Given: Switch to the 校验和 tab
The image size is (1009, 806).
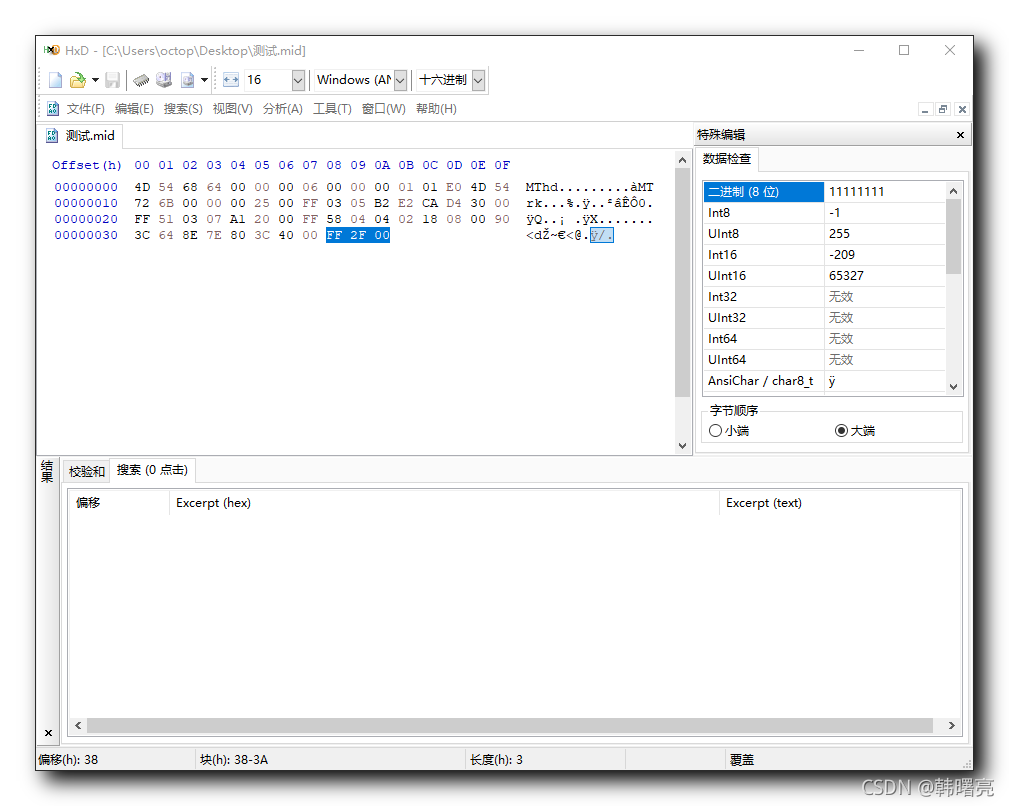Looking at the screenshot, I should pos(86,472).
